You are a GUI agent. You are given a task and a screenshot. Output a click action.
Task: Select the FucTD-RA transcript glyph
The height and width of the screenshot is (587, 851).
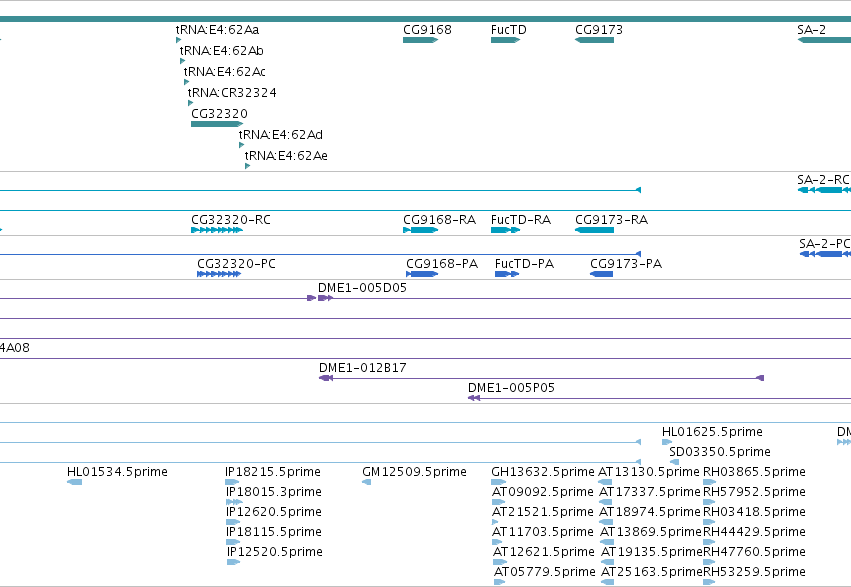505,230
